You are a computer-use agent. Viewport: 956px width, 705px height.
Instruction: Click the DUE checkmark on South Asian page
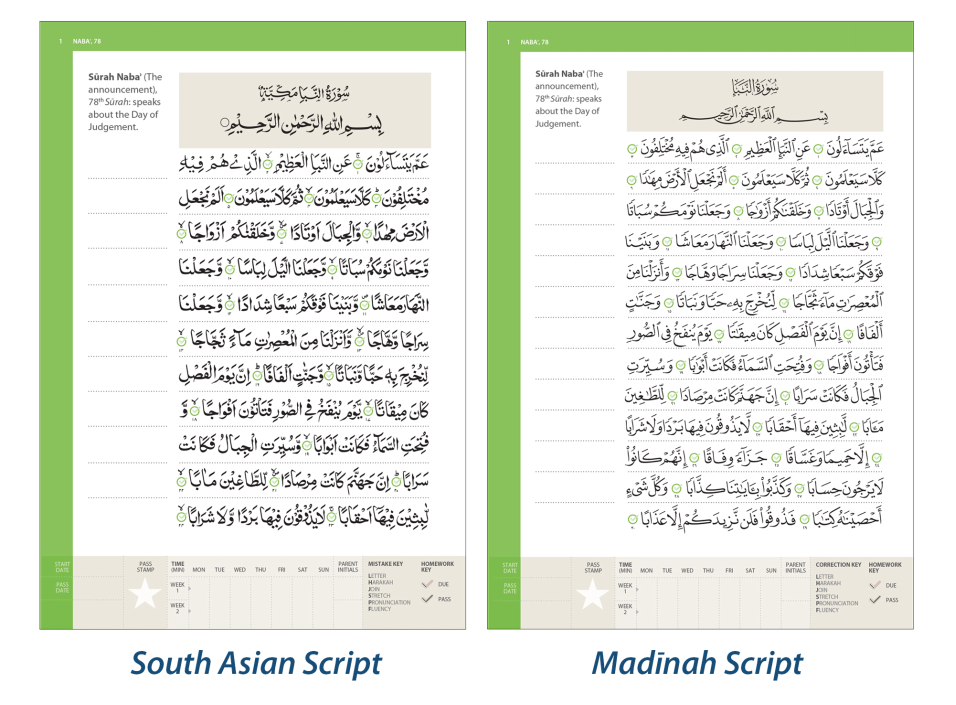tap(427, 584)
